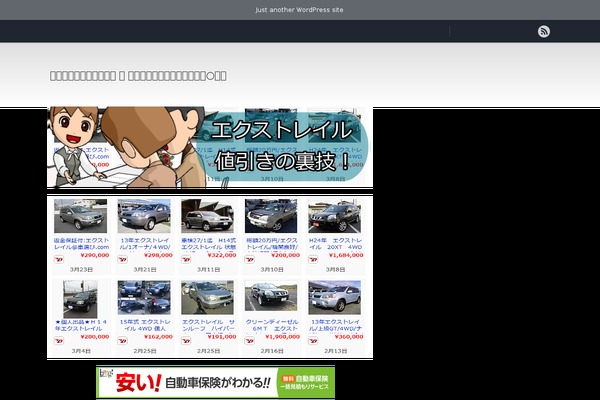600x400 pixels.
Task: Open the 返金保証付:エクストレイル listing link
Action: (81, 244)
